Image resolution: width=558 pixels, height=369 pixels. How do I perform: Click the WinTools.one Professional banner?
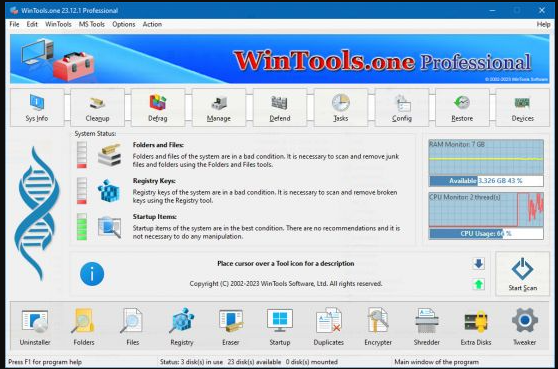point(280,59)
